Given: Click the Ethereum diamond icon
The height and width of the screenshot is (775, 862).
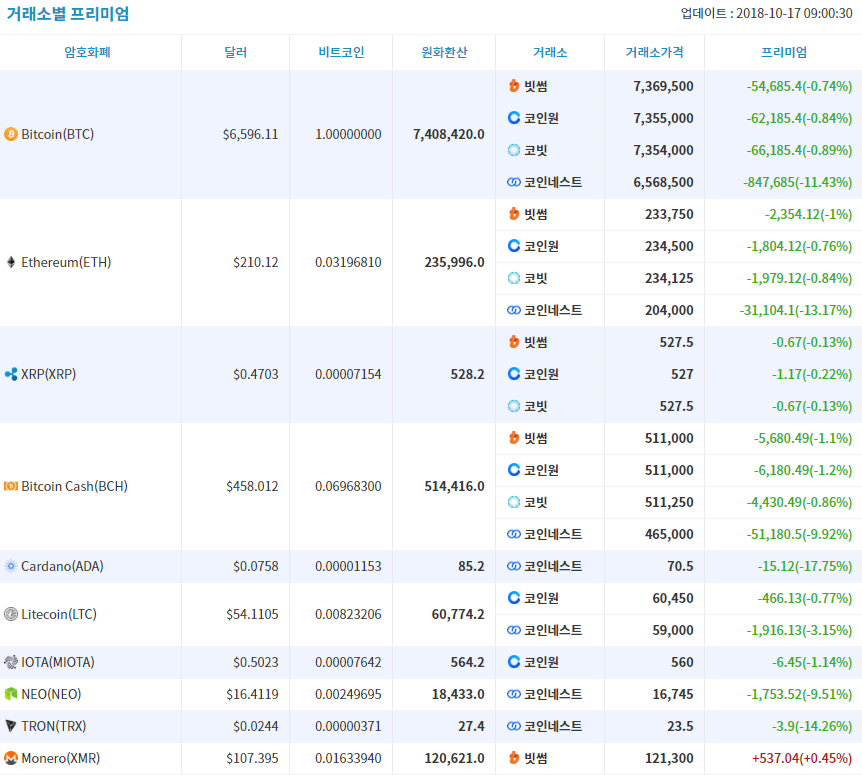Looking at the screenshot, I should pos(11,262).
